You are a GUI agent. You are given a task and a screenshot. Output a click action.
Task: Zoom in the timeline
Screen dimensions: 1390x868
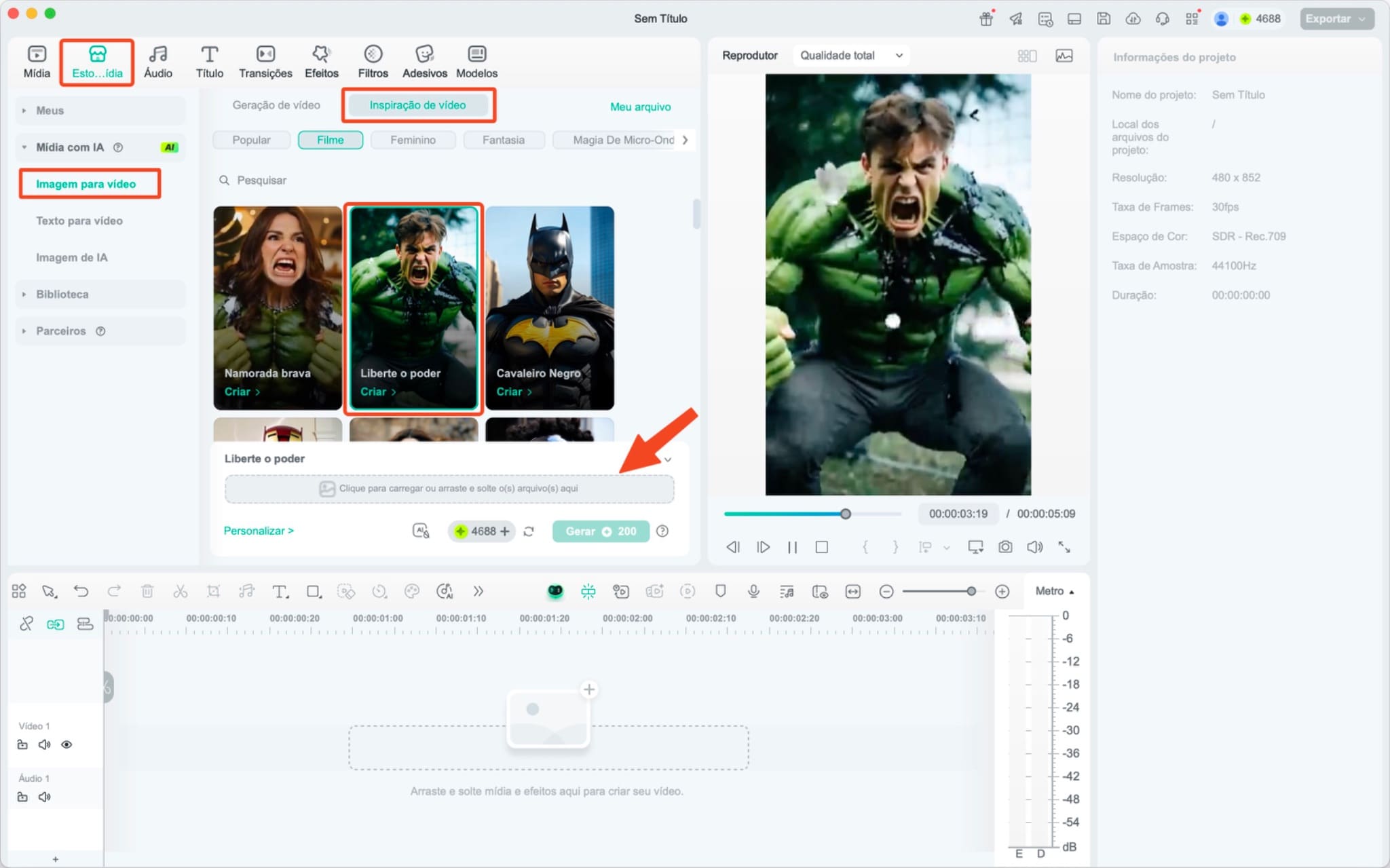coord(1002,592)
